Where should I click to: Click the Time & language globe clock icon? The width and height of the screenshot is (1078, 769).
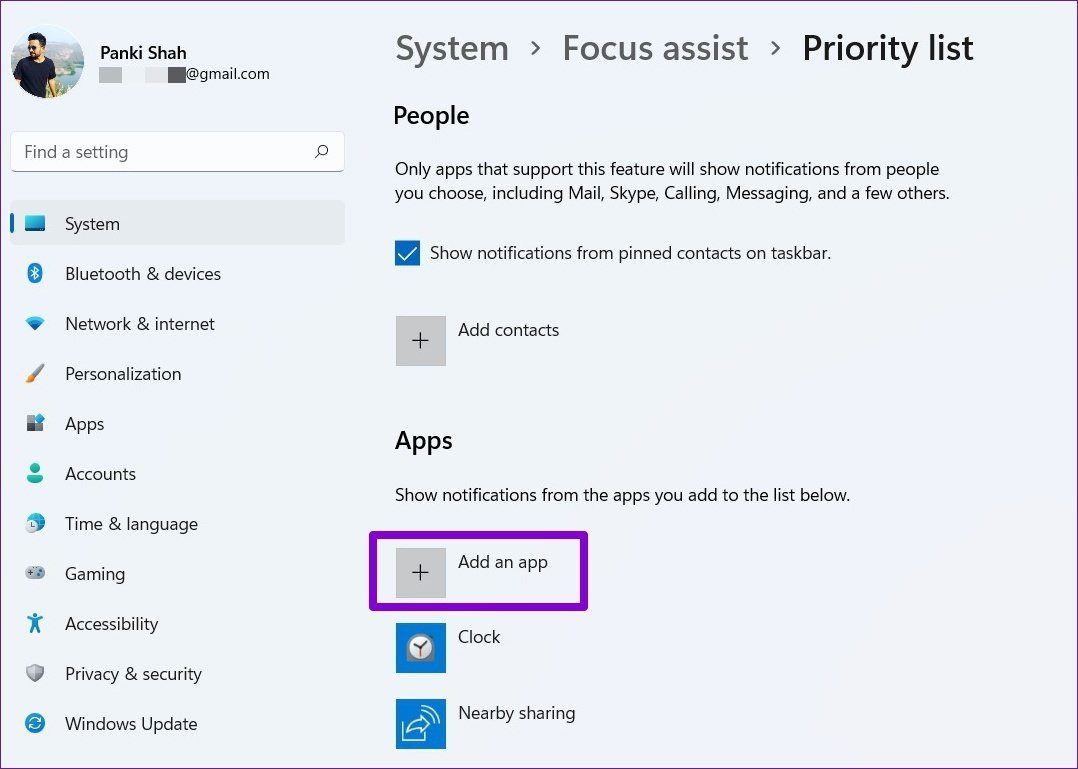coord(35,524)
